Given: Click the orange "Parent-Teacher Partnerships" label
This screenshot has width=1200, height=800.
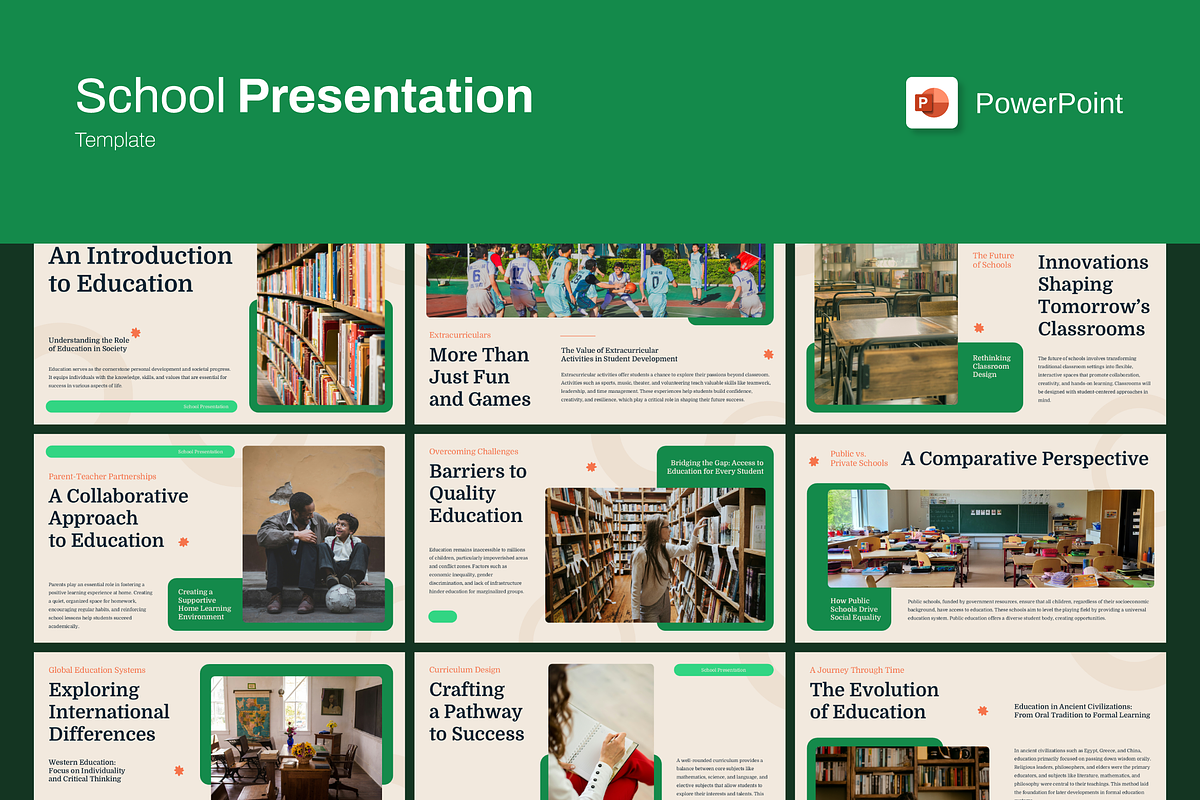Looking at the screenshot, I should pyautogui.click(x=102, y=476).
